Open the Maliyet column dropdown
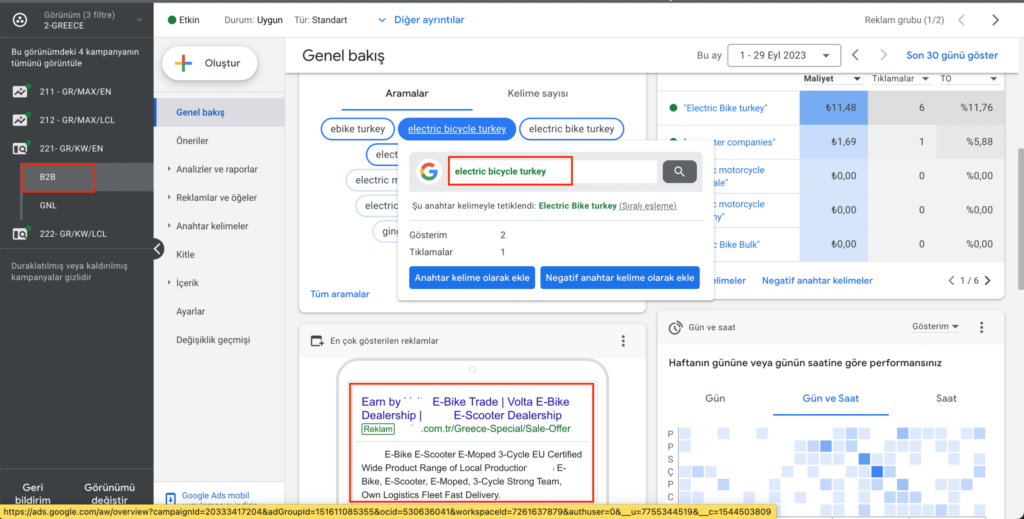Screen dimensions: 1024x519 (x=832, y=79)
